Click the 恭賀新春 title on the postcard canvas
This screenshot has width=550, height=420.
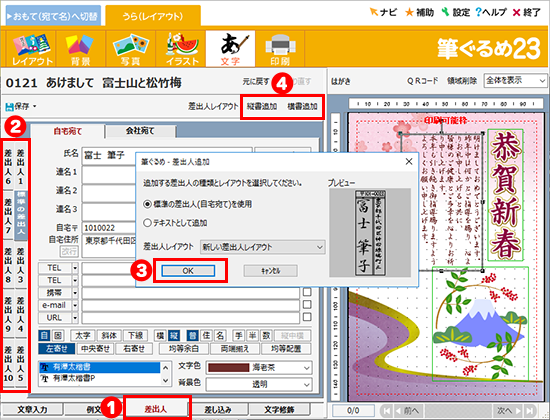pos(505,195)
